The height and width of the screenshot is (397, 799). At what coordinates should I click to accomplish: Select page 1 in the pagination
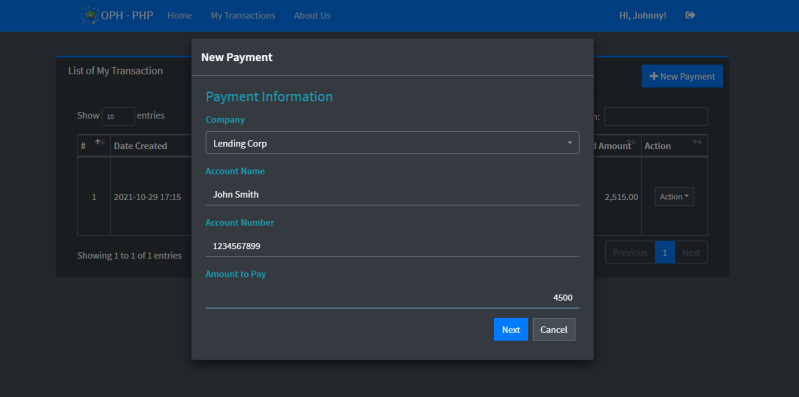664,252
